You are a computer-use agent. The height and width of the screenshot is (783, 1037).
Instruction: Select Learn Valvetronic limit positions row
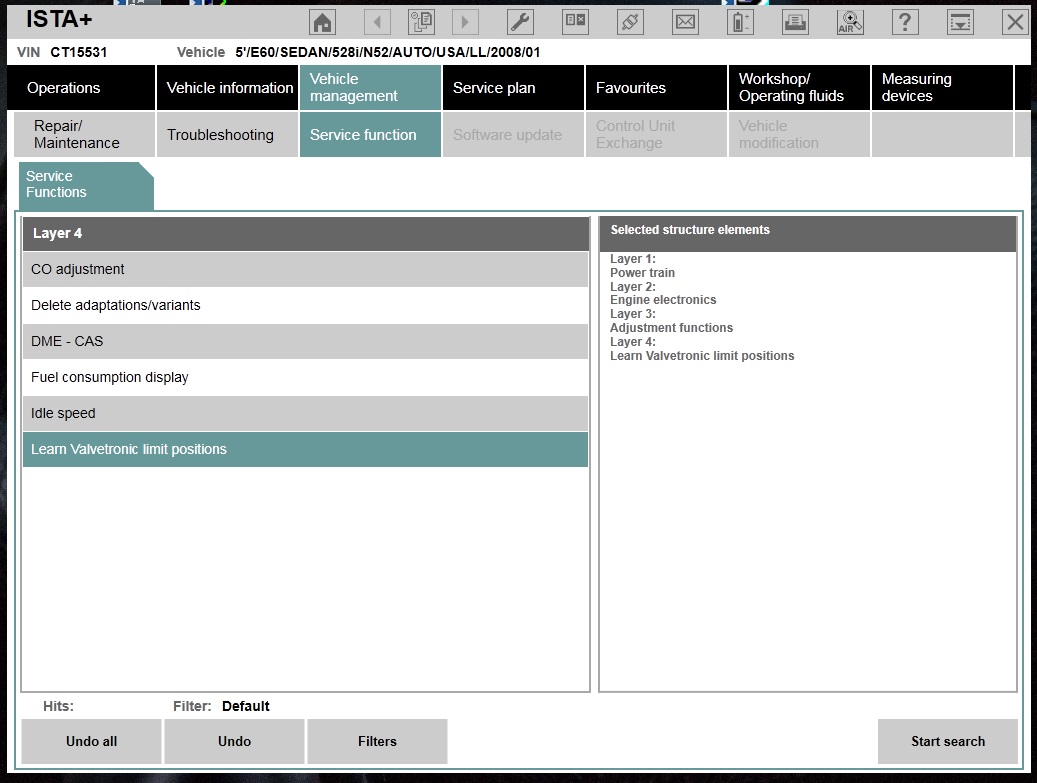point(305,449)
